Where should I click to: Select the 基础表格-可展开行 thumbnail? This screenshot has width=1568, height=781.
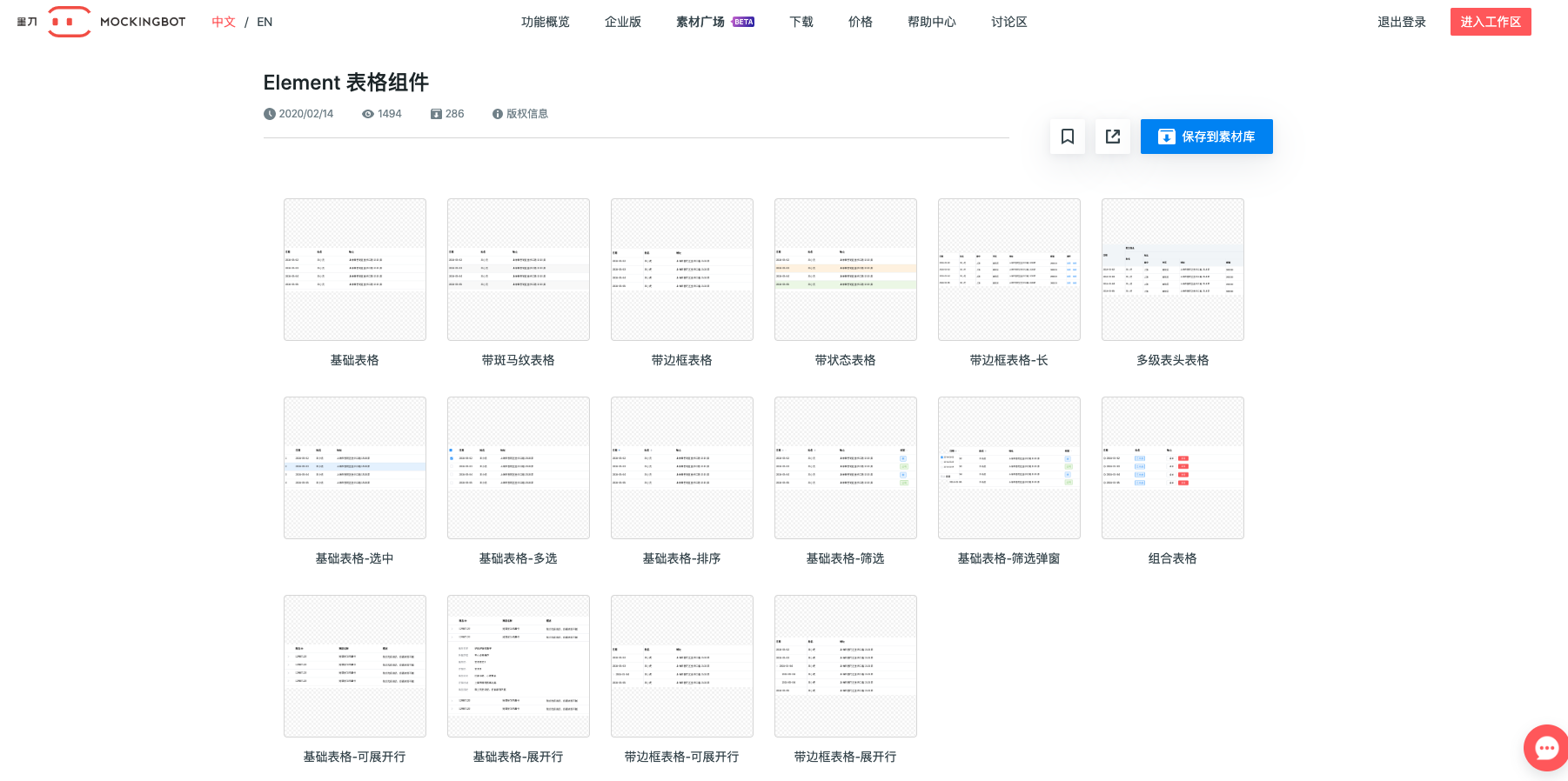[355, 666]
